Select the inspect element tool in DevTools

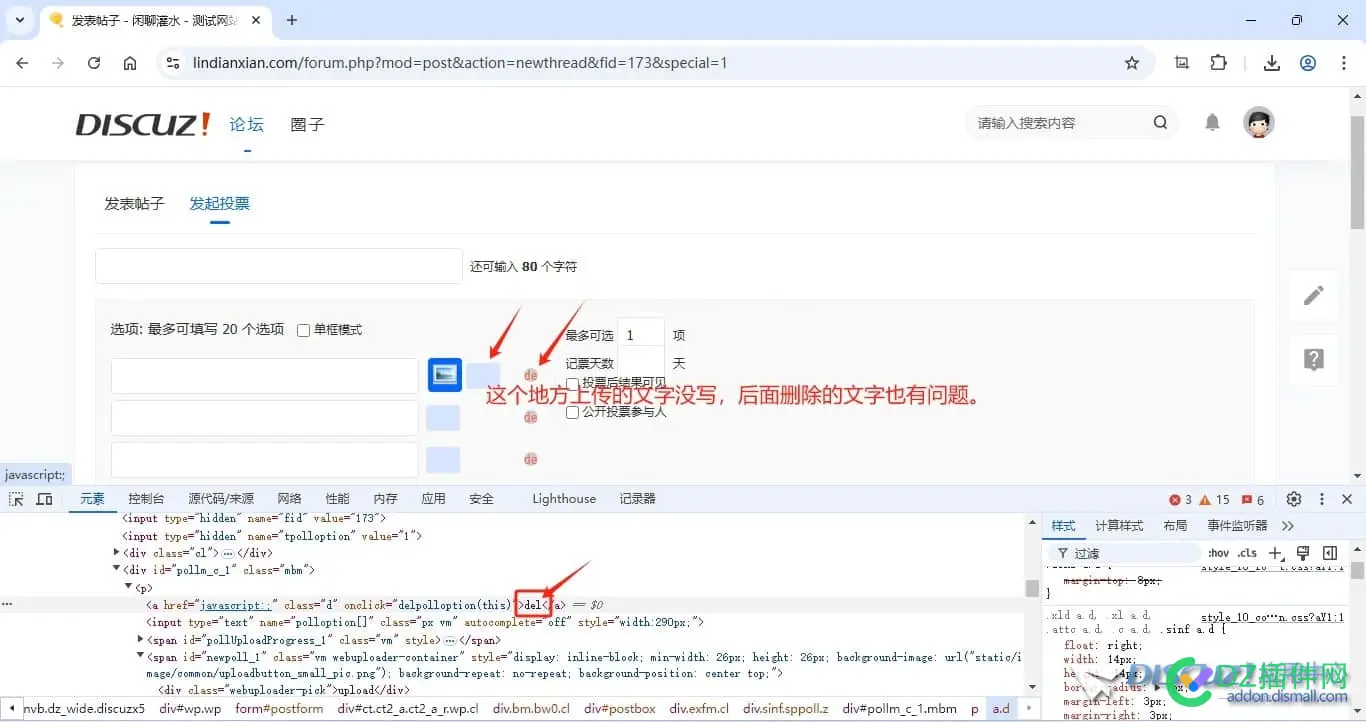15,498
